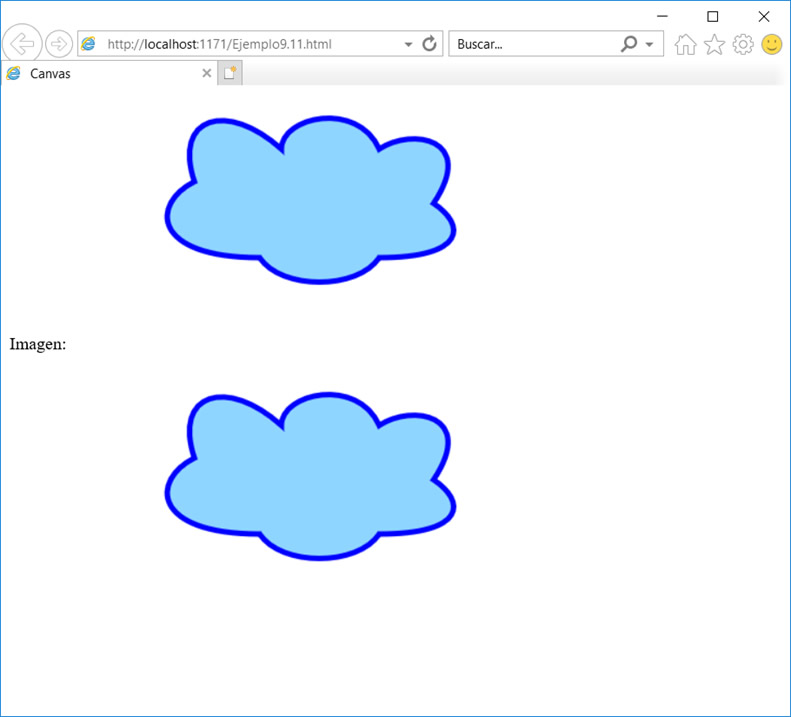
Task: Close the Internet Explorer window
Action: click(764, 17)
